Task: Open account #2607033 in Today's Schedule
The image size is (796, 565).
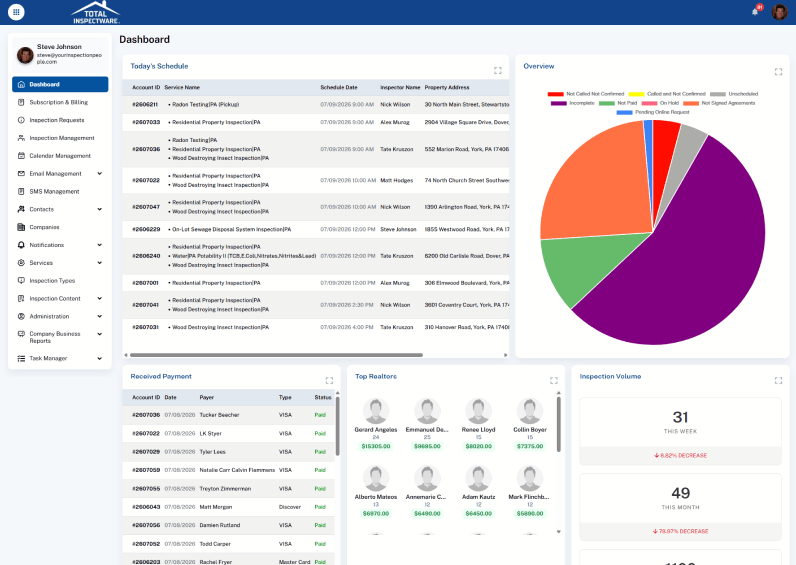Action: point(146,122)
